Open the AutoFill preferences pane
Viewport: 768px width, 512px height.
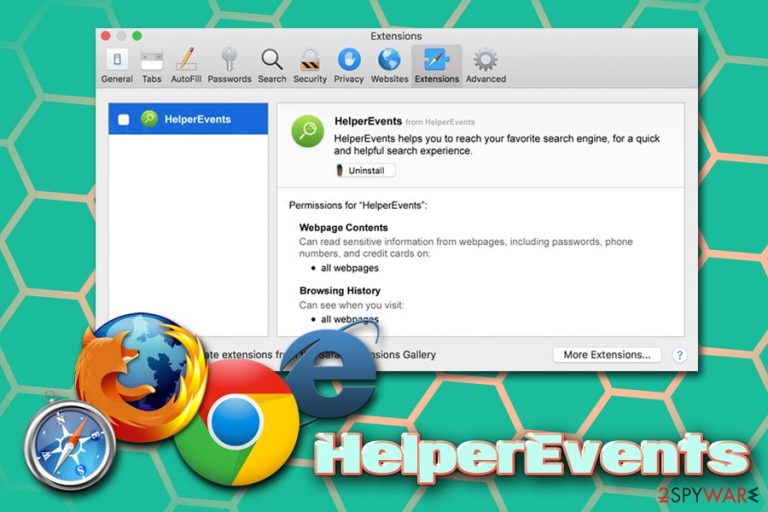[x=186, y=66]
